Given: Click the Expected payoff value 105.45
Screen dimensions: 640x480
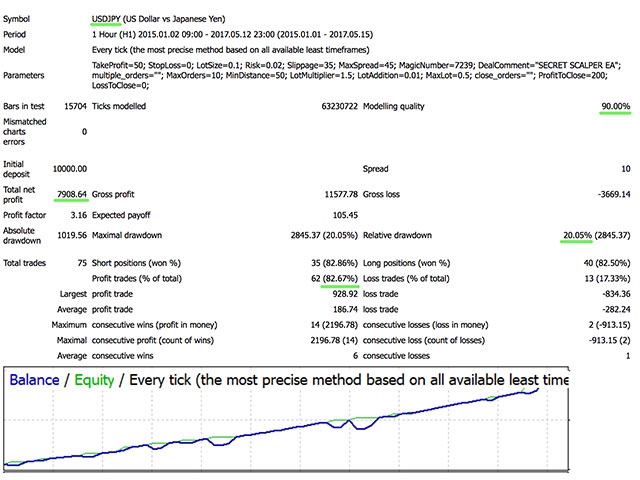Looking at the screenshot, I should point(345,215).
